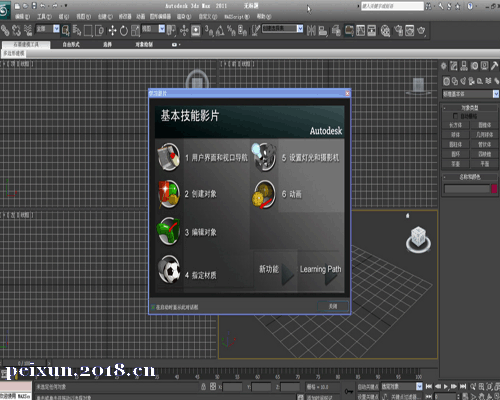Collapse the 对象类型 rollout
500x400 pixels.
[470, 108]
